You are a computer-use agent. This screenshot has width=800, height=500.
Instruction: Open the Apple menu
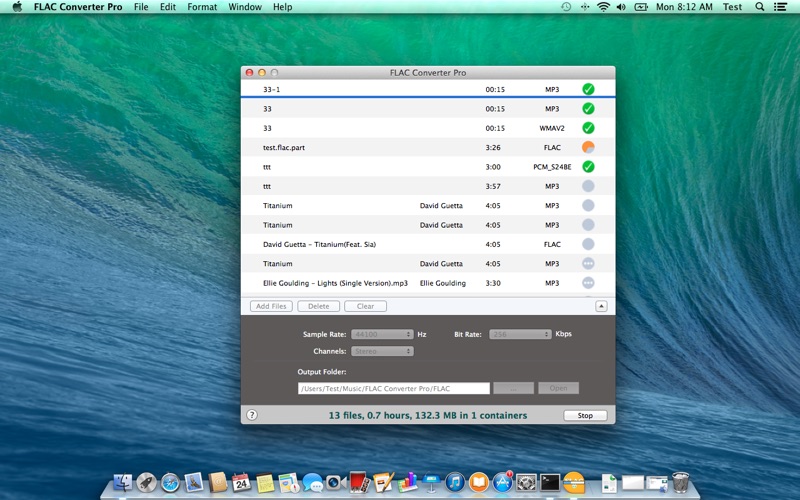[x=17, y=7]
